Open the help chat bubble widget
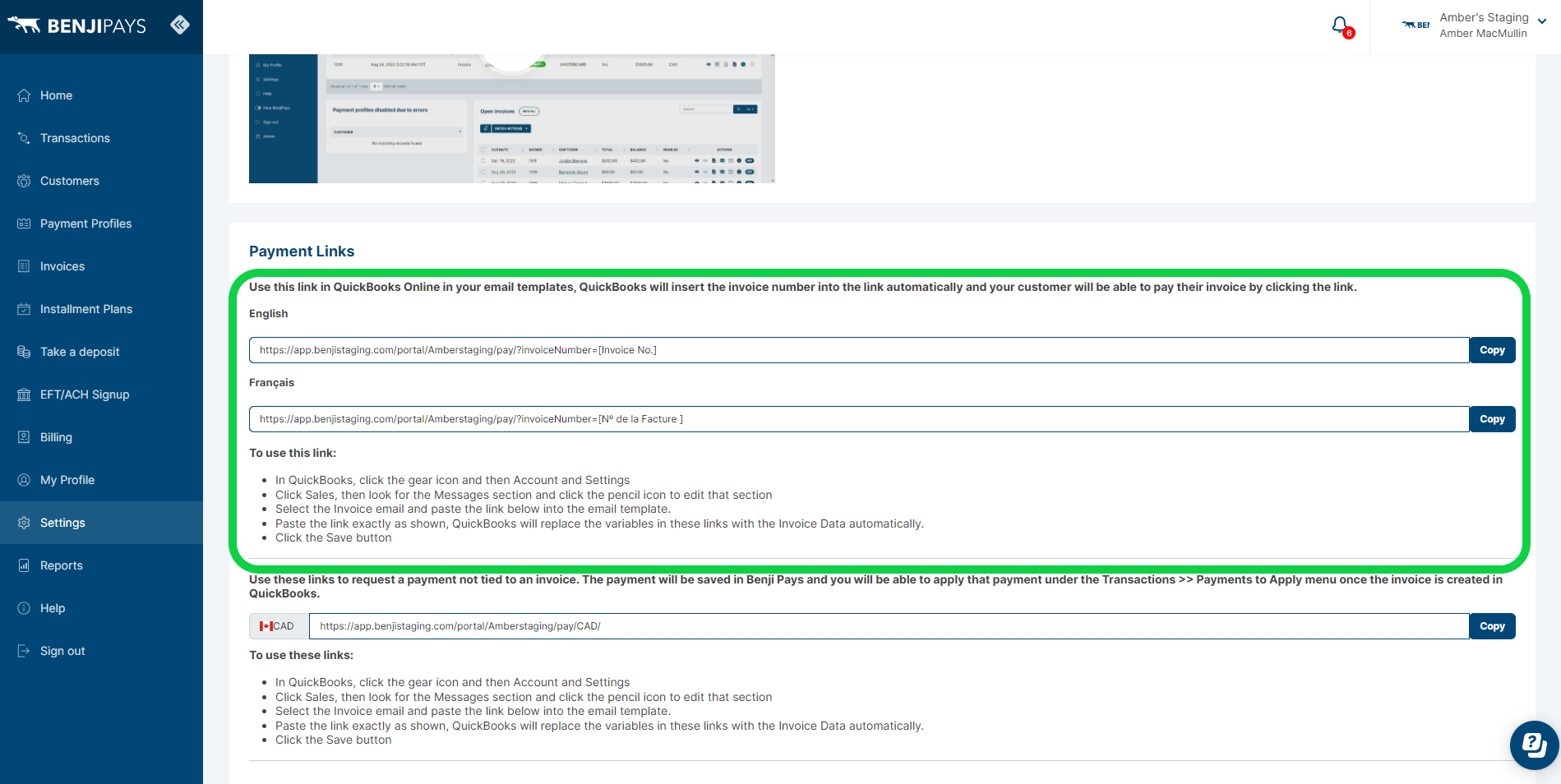Screen dimensions: 1561x784 pyautogui.click(x=1534, y=745)
